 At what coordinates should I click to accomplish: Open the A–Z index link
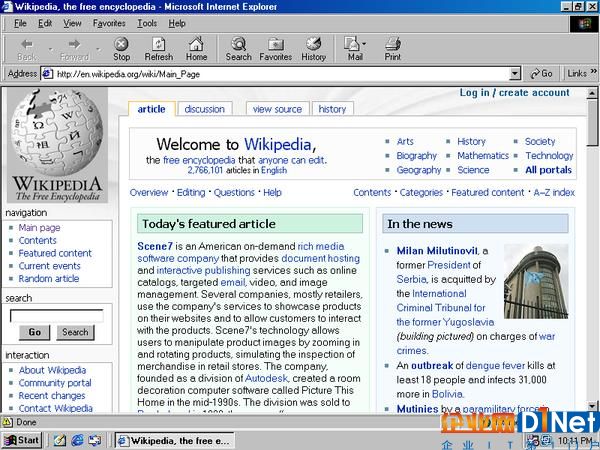coord(554,192)
